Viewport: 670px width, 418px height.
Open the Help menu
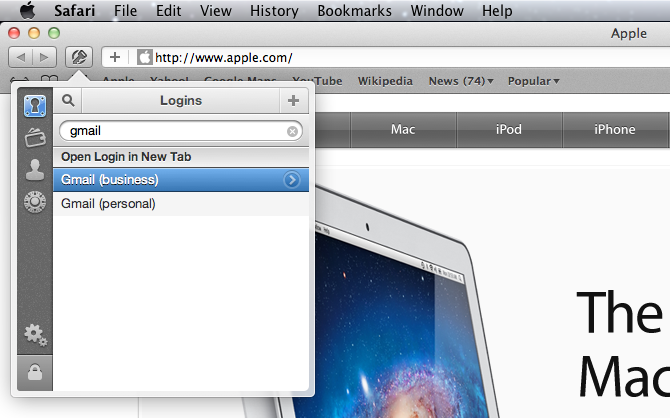coord(497,11)
